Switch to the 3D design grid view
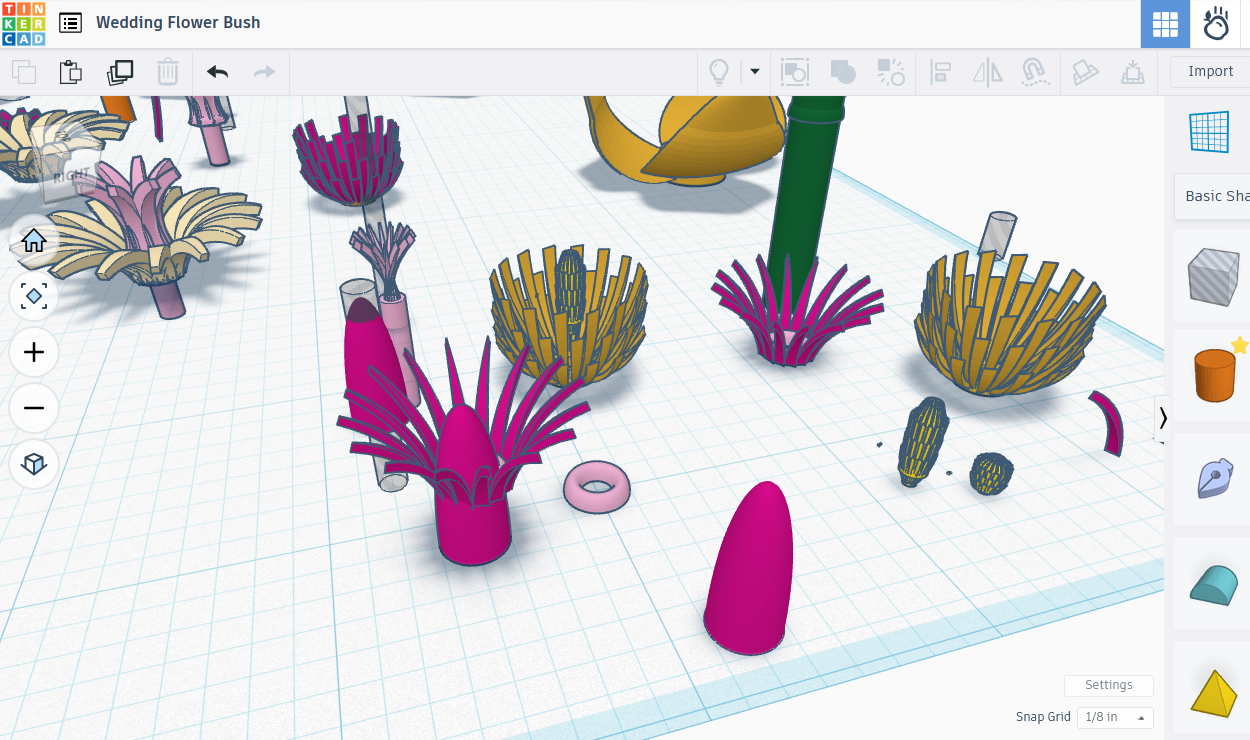The height and width of the screenshot is (740, 1250). coord(1165,24)
